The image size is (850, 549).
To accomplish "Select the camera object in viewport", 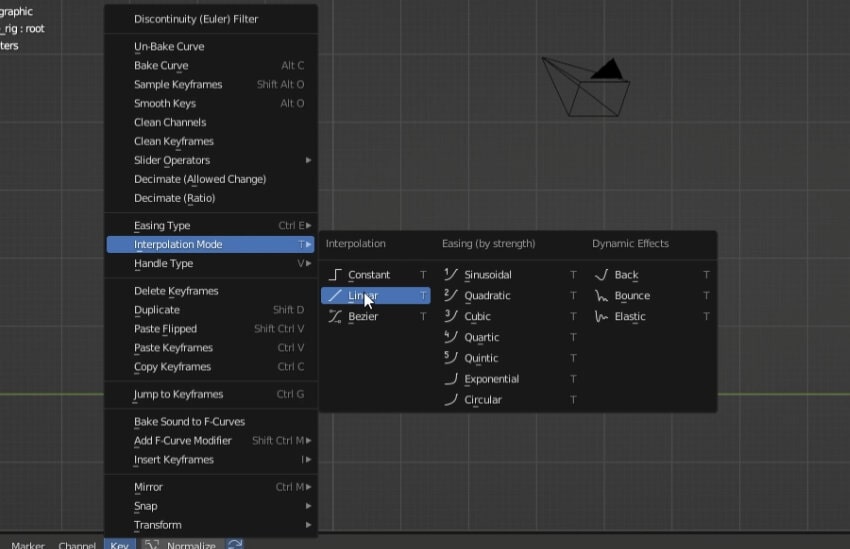I will [x=586, y=87].
